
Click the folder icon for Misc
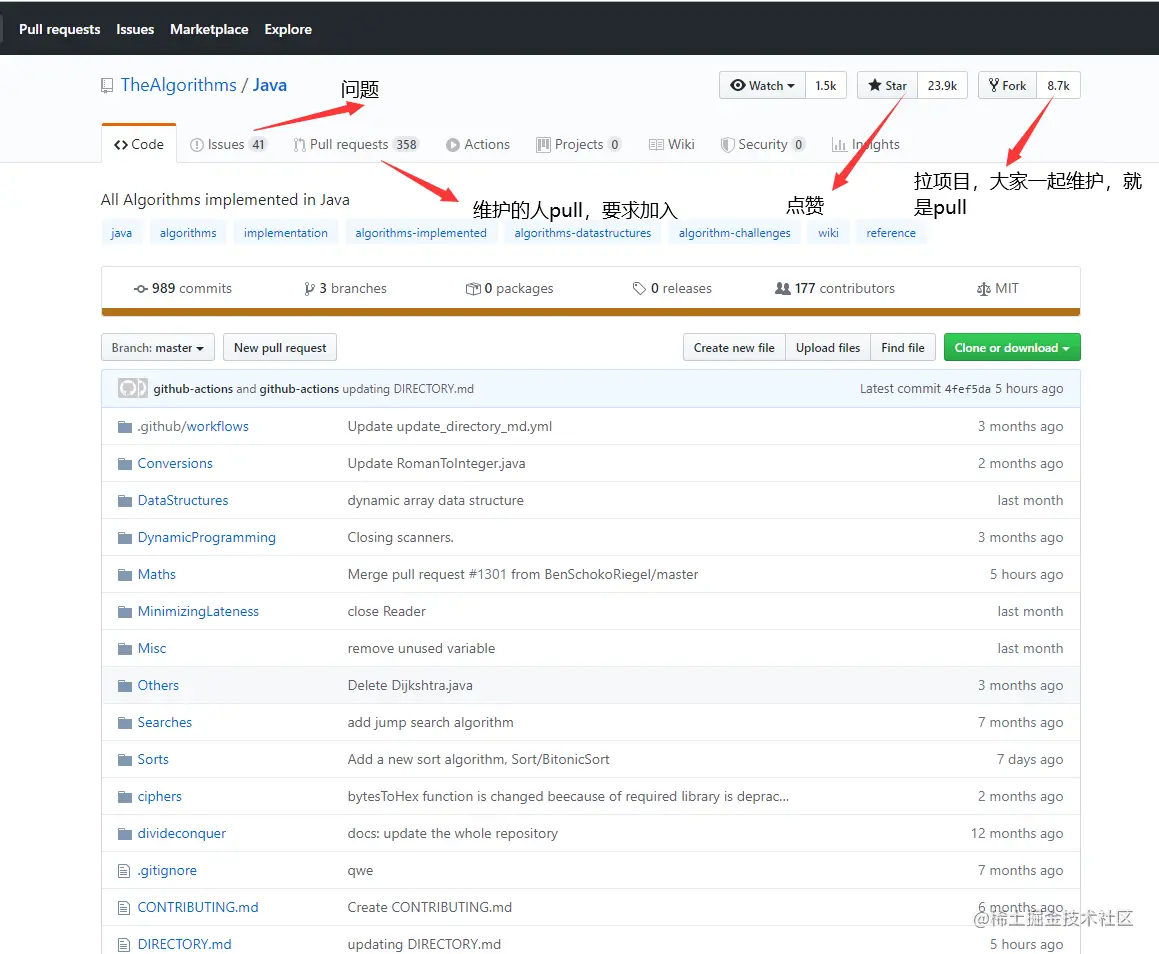pos(125,649)
